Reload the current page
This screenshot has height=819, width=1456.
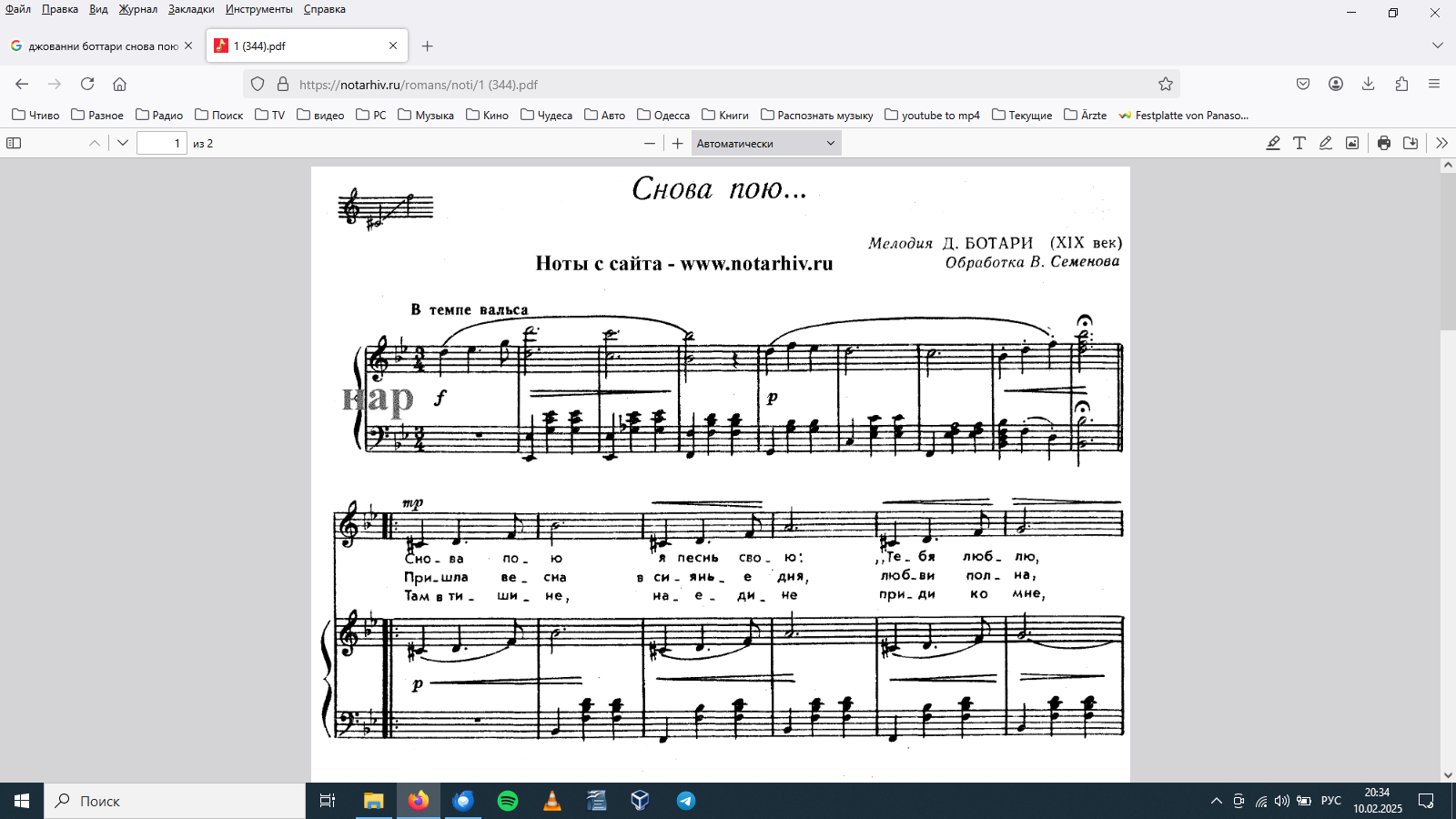click(87, 84)
